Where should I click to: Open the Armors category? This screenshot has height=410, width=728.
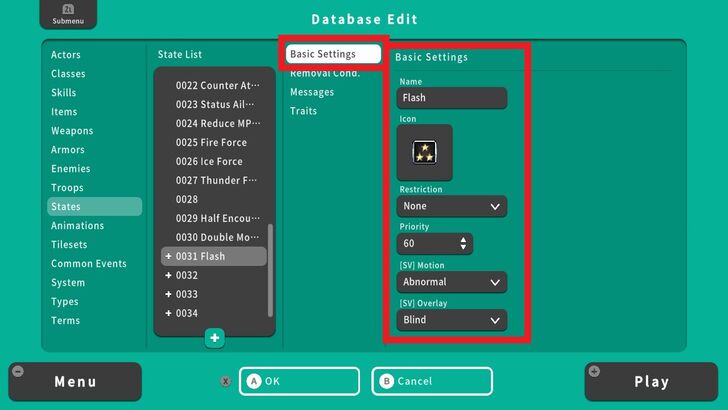[x=68, y=150]
